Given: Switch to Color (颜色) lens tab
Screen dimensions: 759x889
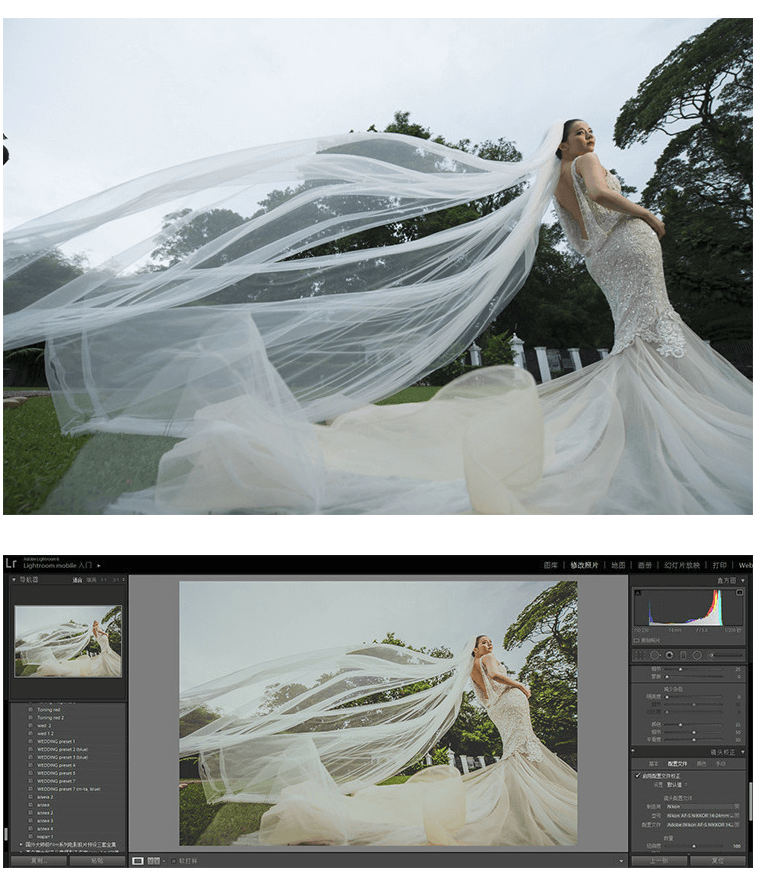Looking at the screenshot, I should pos(702,764).
